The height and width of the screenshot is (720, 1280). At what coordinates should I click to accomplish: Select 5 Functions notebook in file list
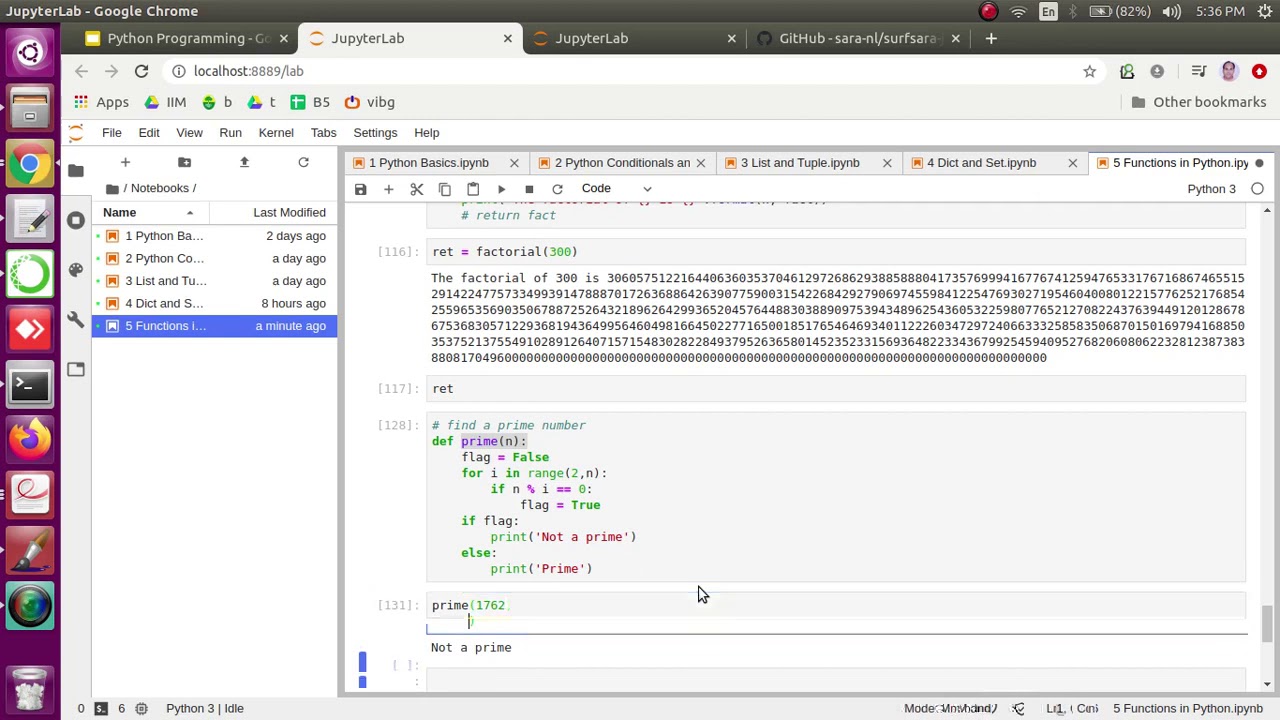214,326
